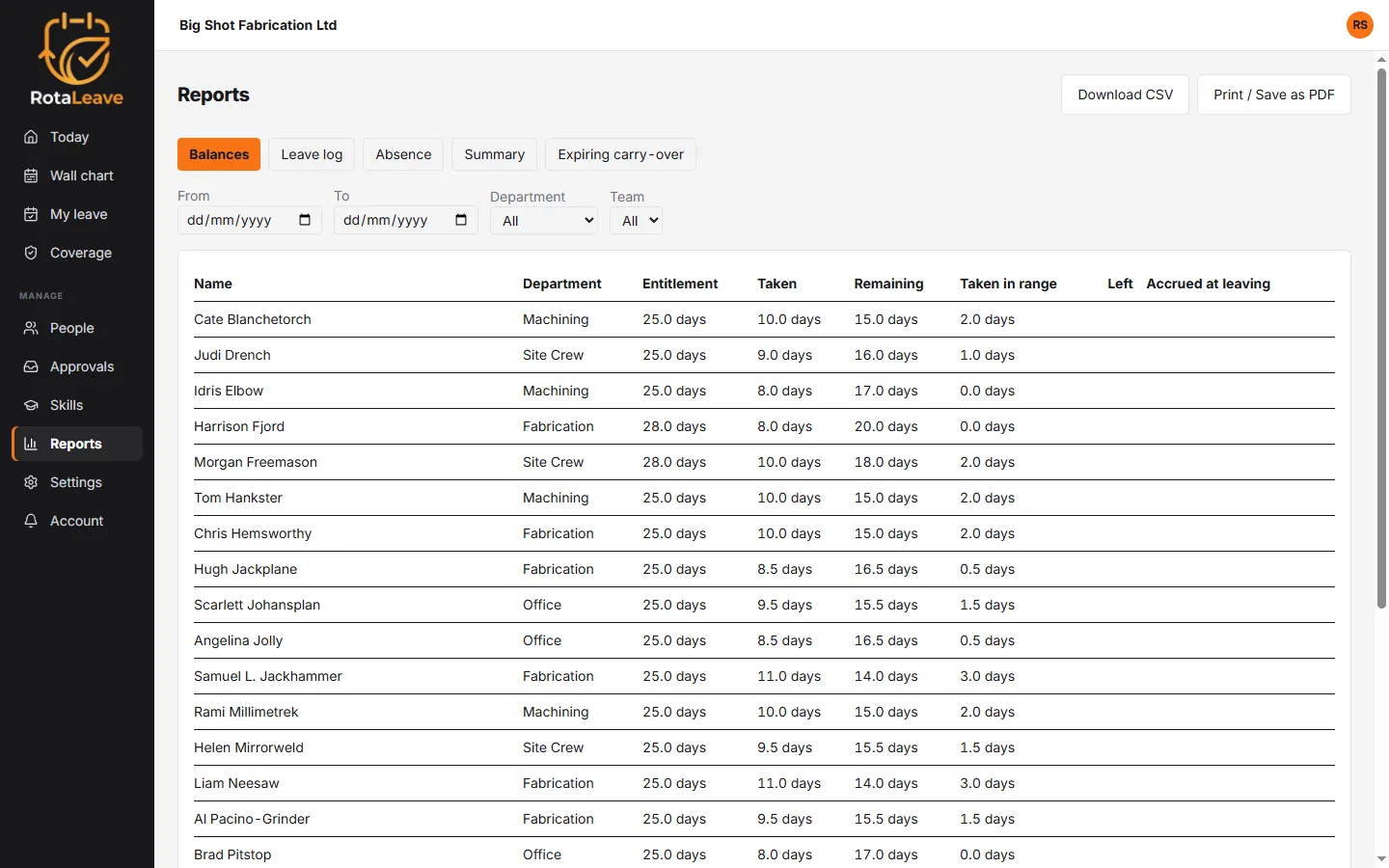Screen dimensions: 1389x868
Task: Click the To date input field
Action: click(x=406, y=220)
